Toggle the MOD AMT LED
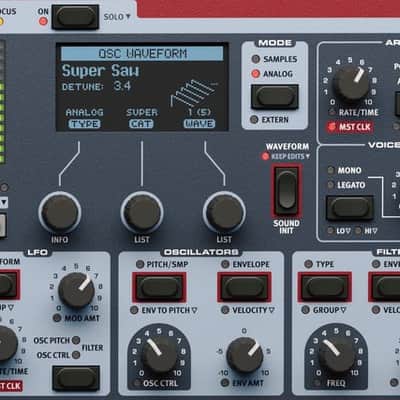Viewport: 400px width, 400px height. coord(57,318)
